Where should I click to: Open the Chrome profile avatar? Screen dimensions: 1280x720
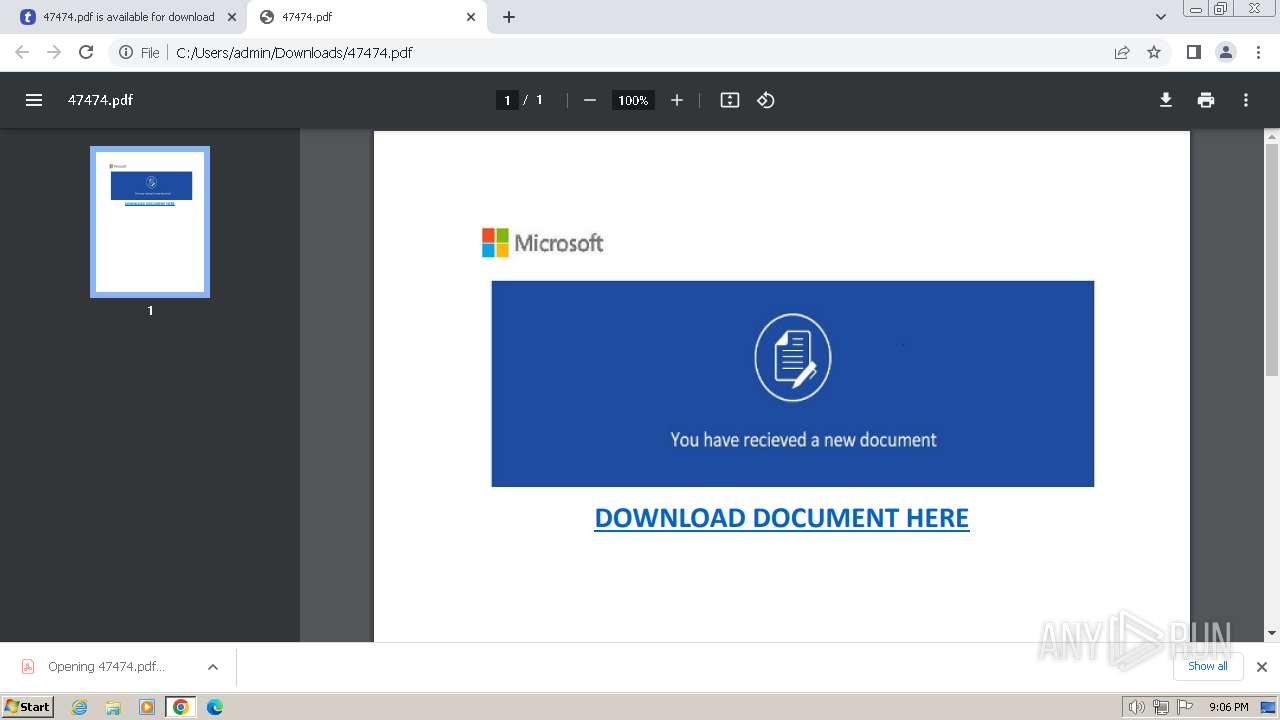click(1225, 52)
